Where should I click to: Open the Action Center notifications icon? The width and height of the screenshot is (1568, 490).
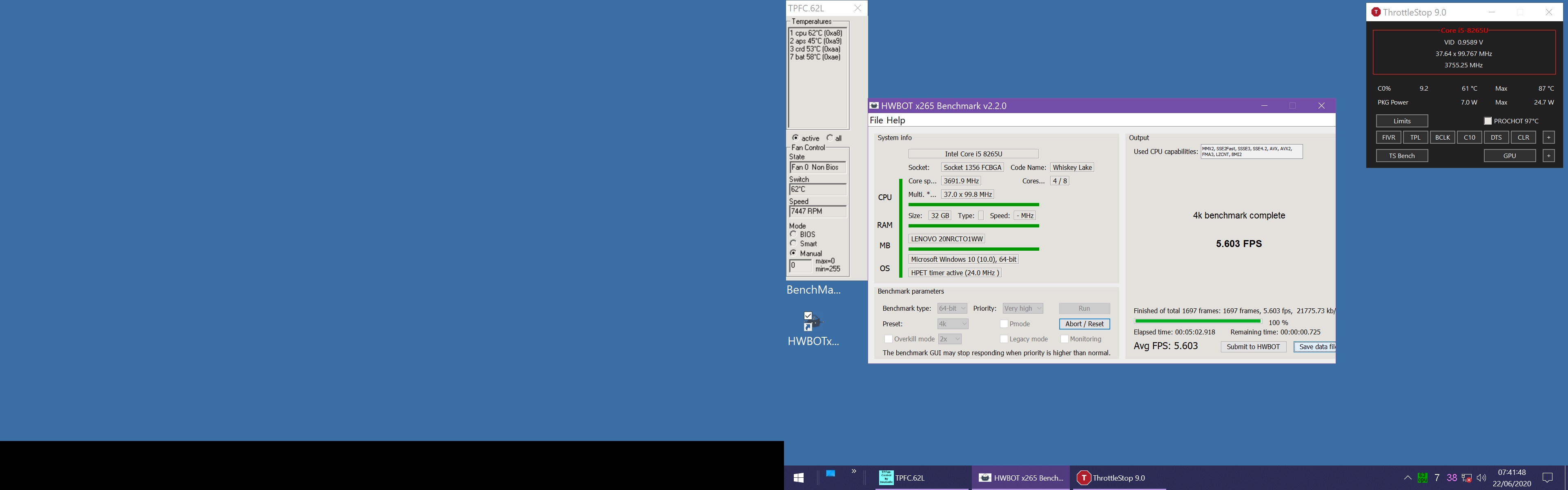(1547, 478)
